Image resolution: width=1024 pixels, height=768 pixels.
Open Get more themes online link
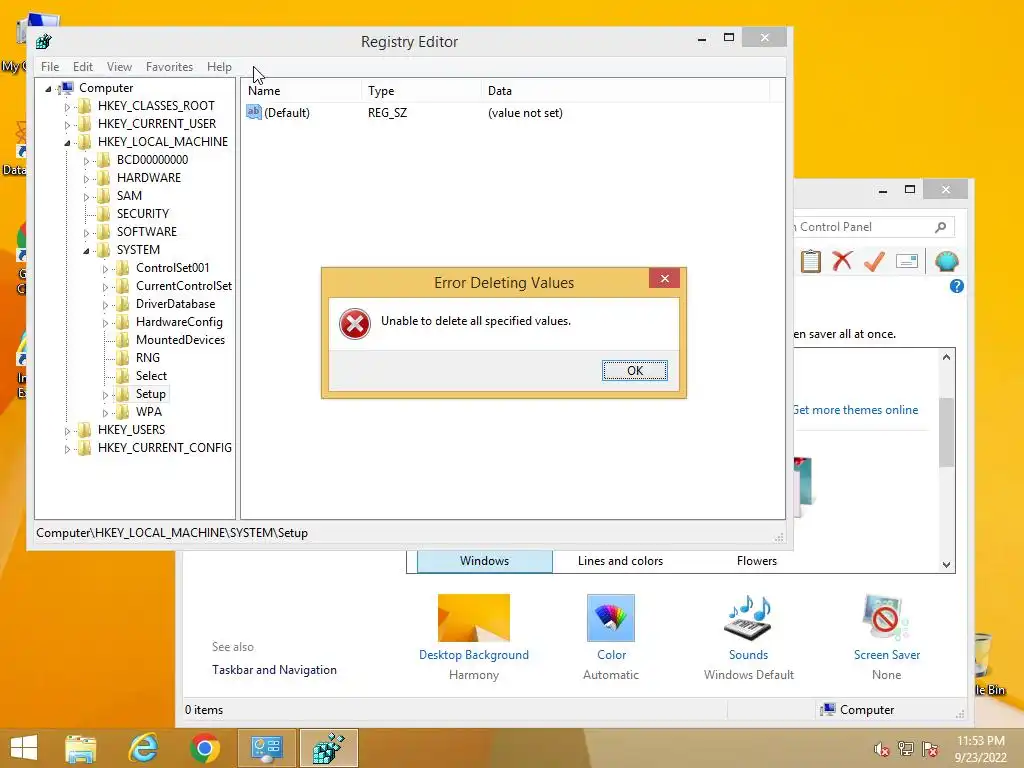tap(856, 410)
